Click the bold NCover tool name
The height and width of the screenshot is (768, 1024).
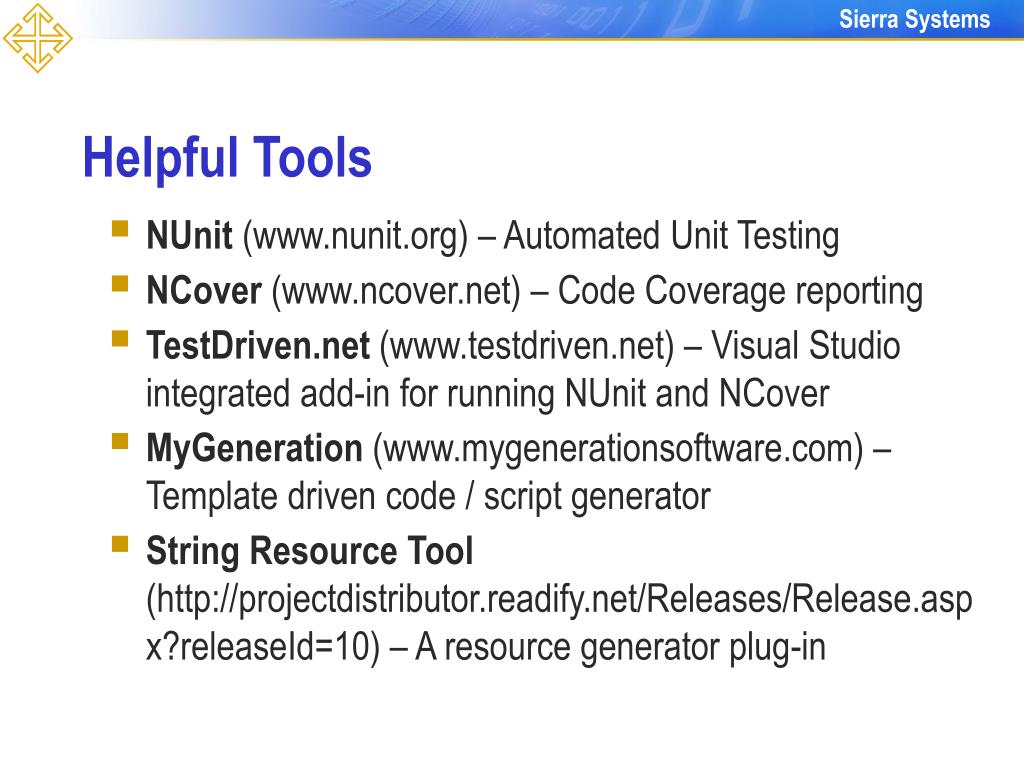pos(204,290)
